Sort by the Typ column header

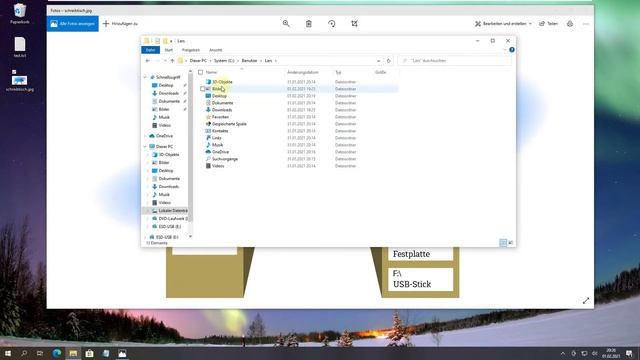point(338,72)
